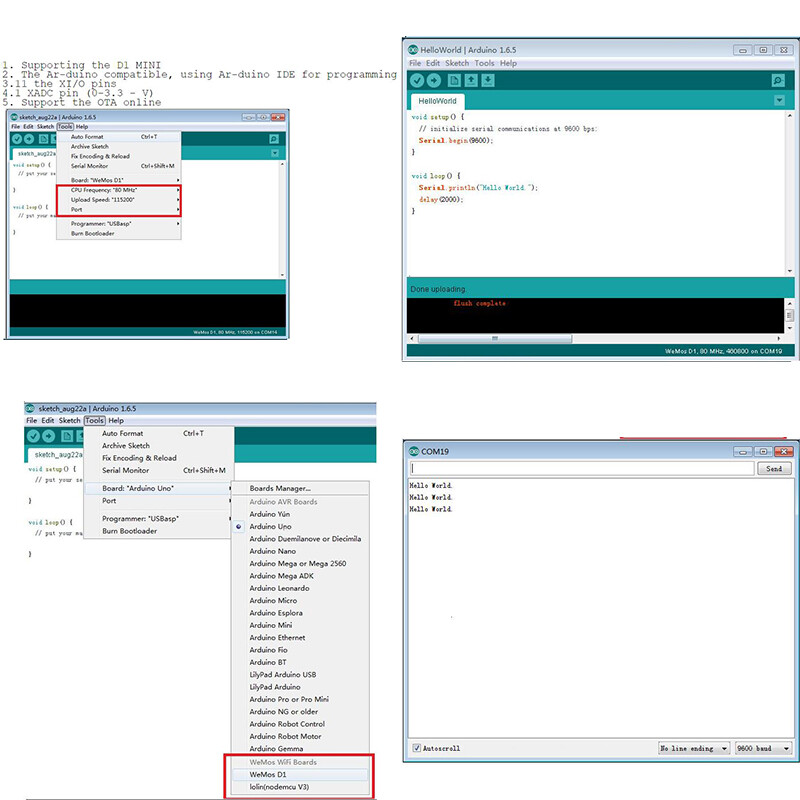800x800 pixels.
Task: Click Archive Sketch in top-left Tools menu
Action: (x=118, y=146)
